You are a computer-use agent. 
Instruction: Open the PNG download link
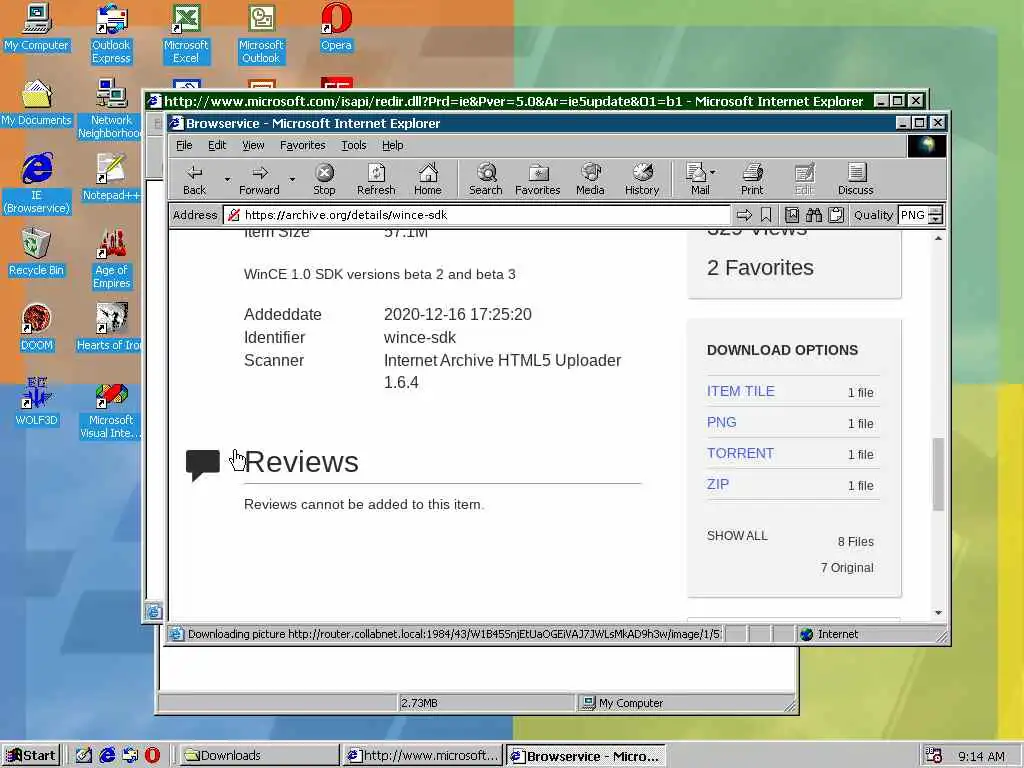tap(722, 422)
